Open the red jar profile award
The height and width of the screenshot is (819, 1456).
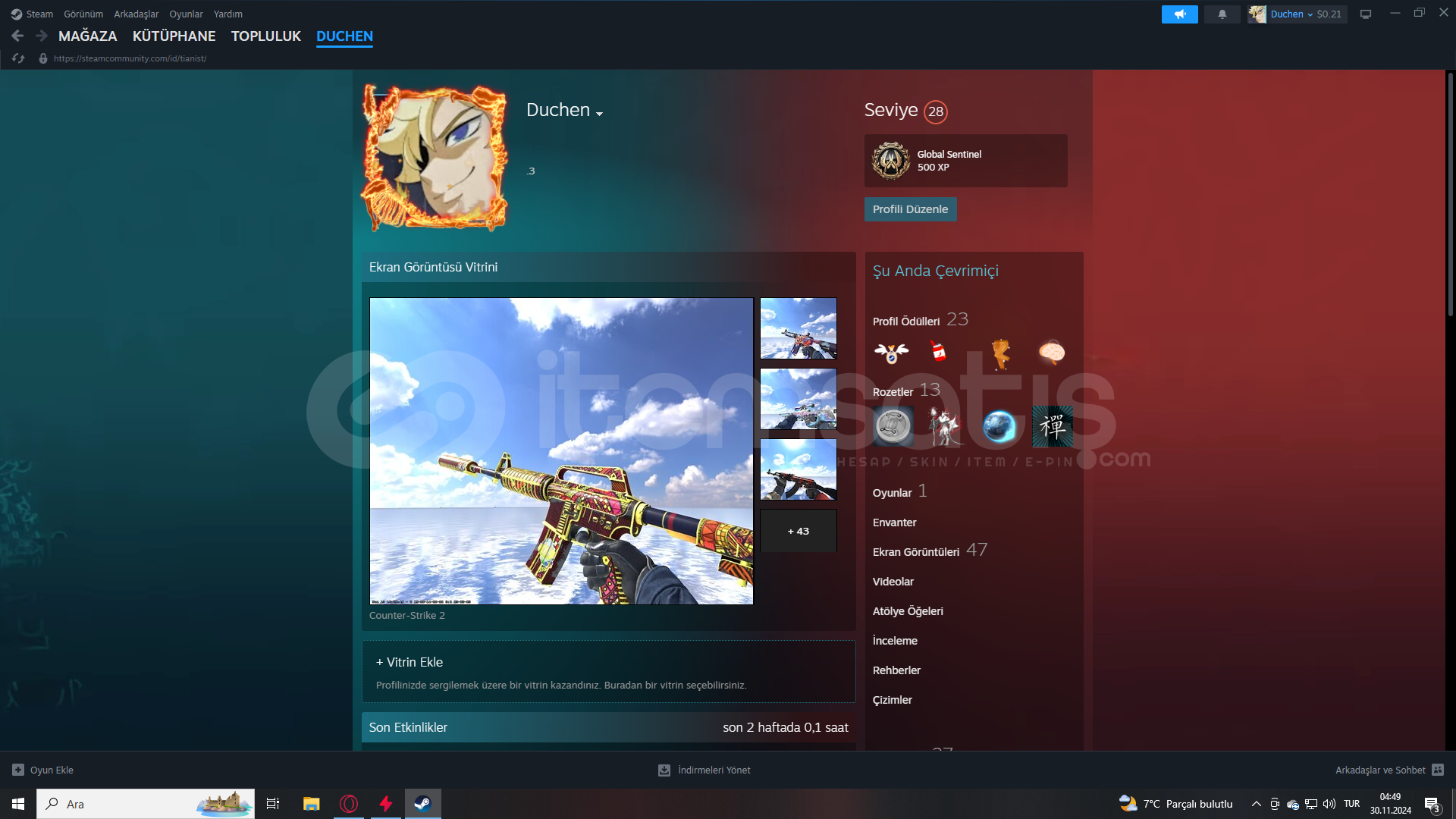pyautogui.click(x=939, y=351)
